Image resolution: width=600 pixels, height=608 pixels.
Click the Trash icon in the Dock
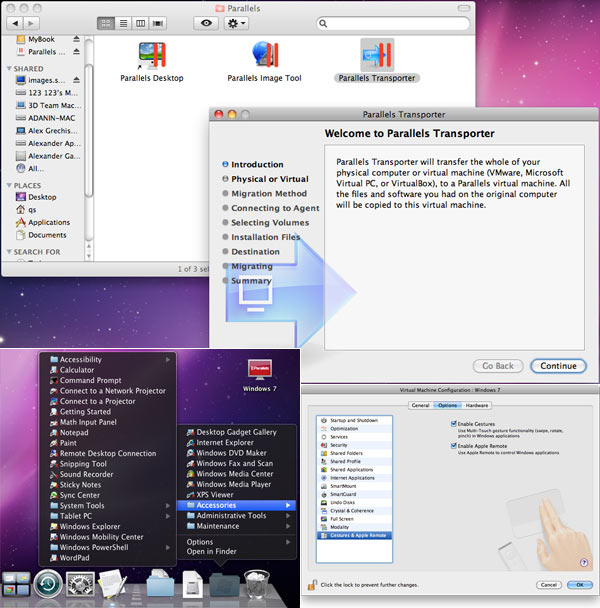click(x=257, y=586)
